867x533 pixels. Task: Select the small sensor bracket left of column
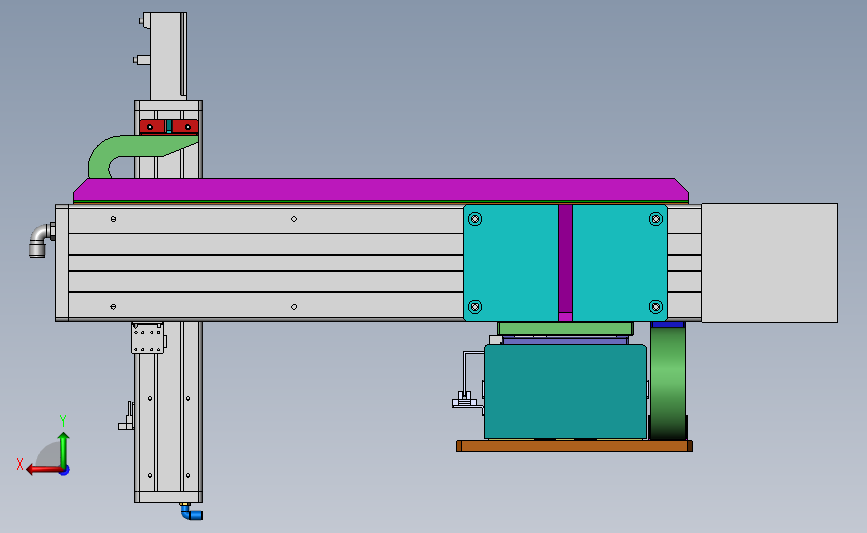click(127, 417)
